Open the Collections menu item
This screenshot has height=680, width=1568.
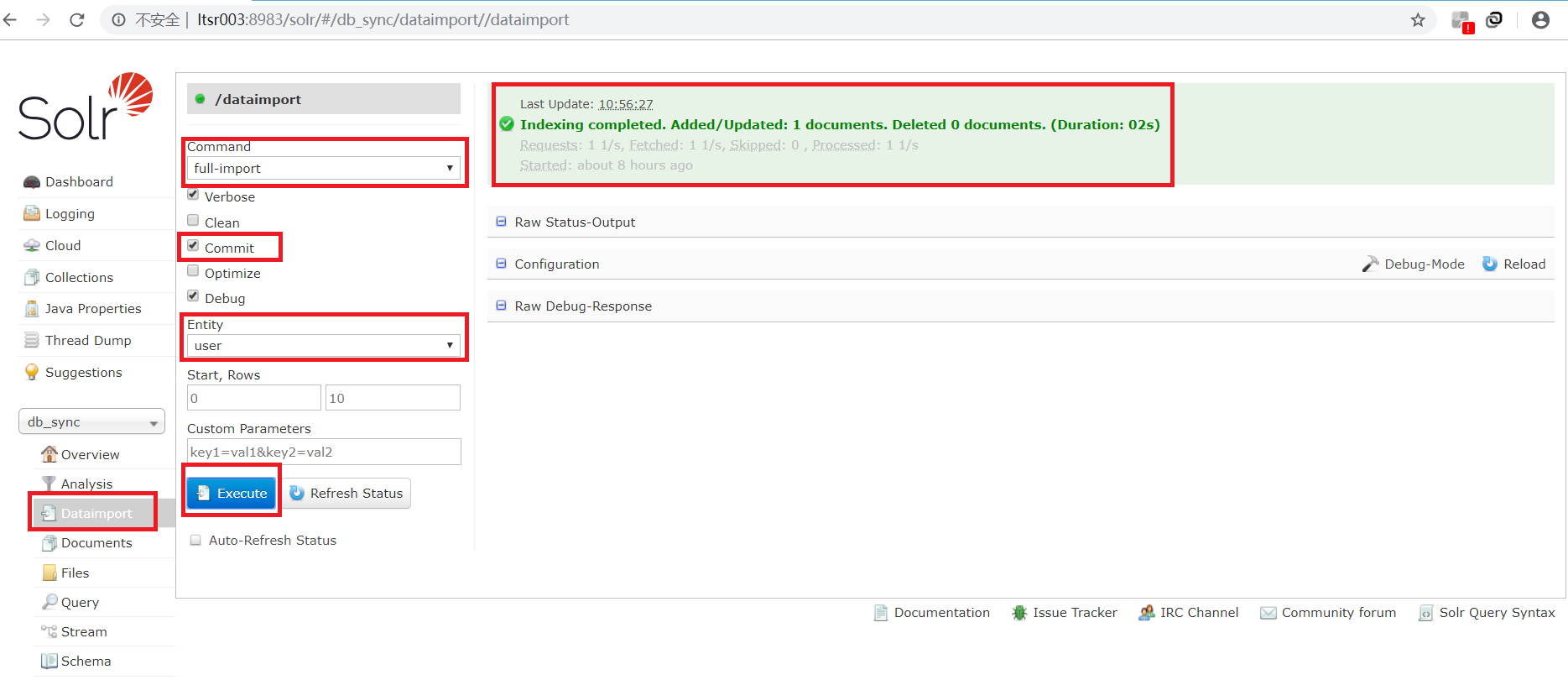pyautogui.click(x=79, y=277)
